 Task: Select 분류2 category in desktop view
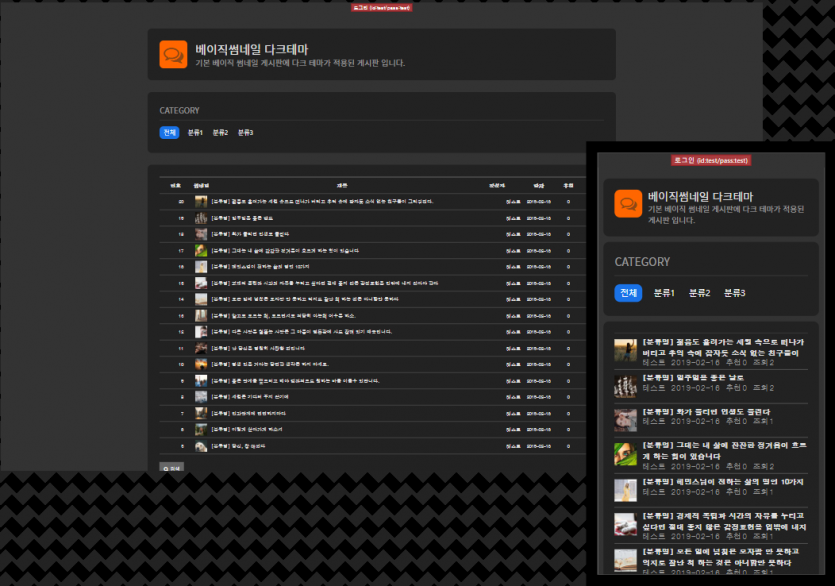click(220, 133)
